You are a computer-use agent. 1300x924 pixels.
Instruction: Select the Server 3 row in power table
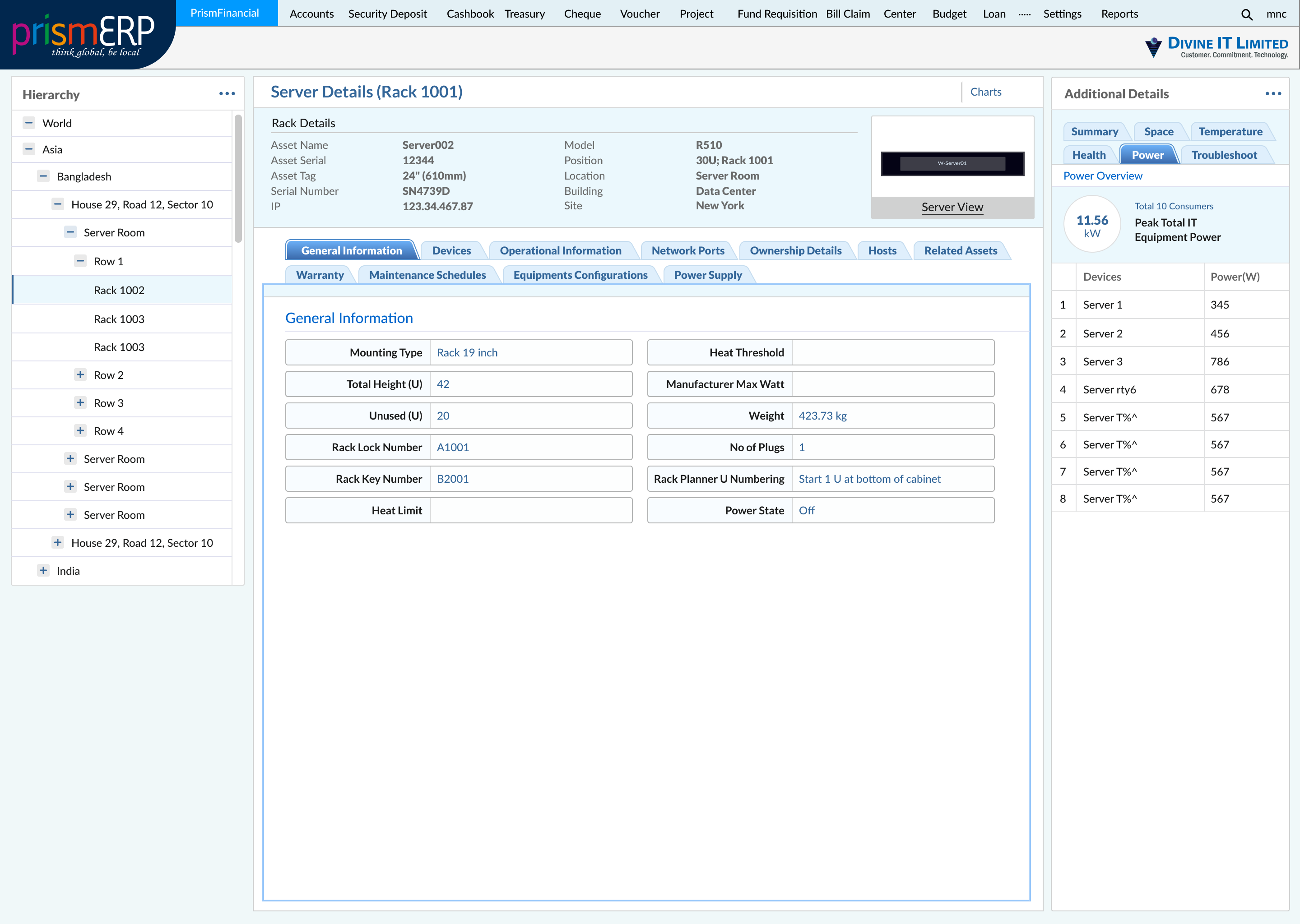pos(1170,361)
